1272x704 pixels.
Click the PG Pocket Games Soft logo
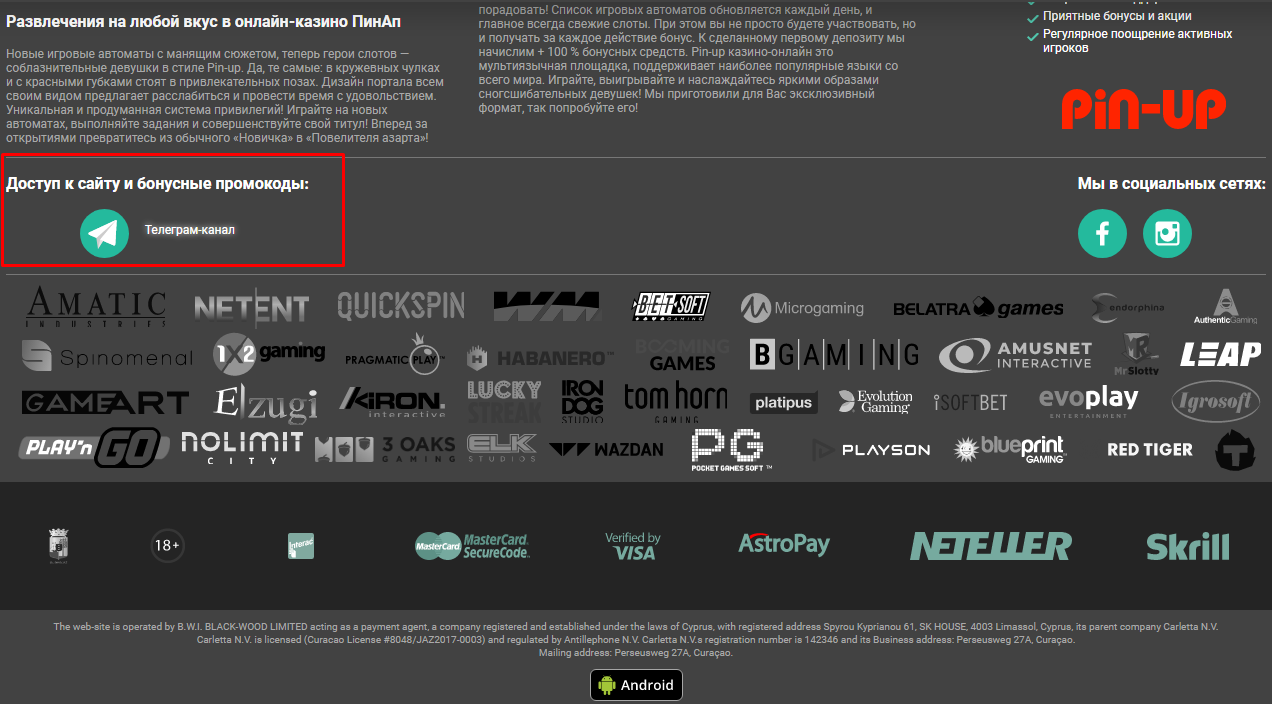[x=732, y=450]
